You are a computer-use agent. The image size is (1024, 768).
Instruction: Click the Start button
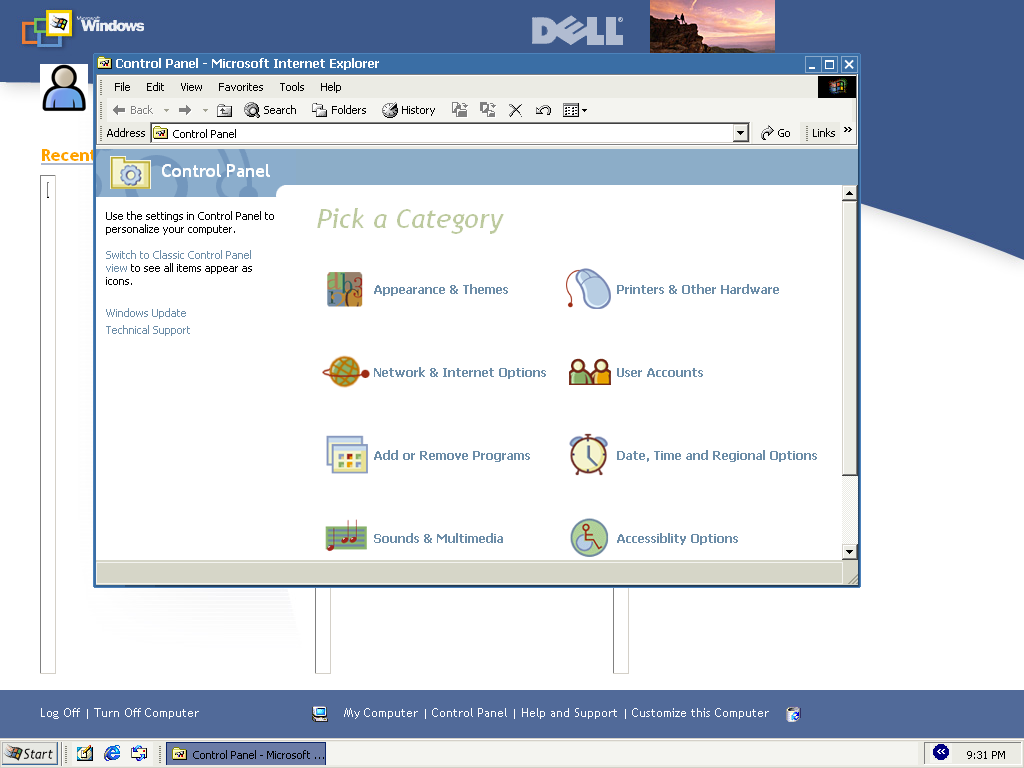point(30,754)
